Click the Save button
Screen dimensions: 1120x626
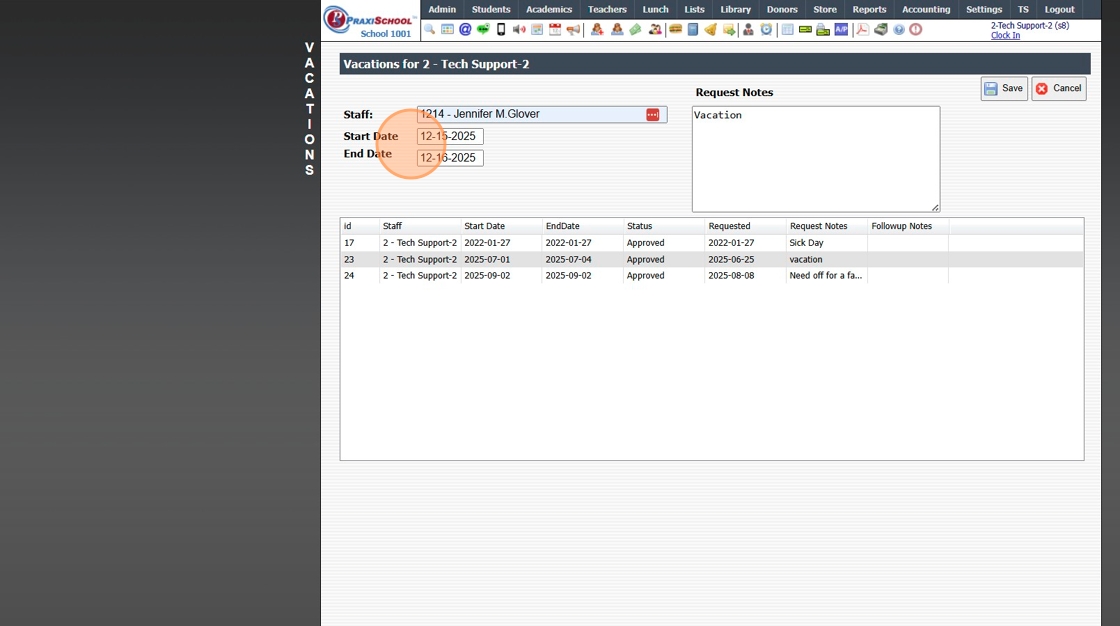(1004, 89)
